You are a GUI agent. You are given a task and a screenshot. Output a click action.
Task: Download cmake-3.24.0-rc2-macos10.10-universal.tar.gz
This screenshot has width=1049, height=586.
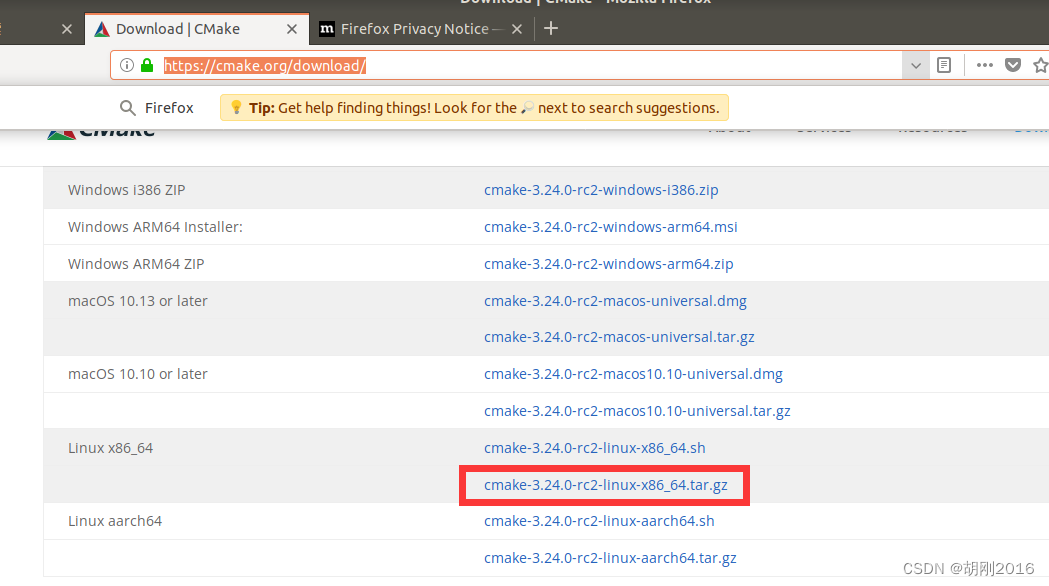[x=637, y=411]
